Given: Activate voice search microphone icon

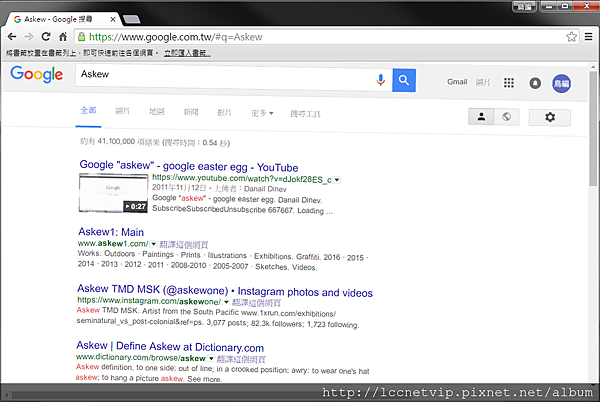Looking at the screenshot, I should [x=381, y=81].
